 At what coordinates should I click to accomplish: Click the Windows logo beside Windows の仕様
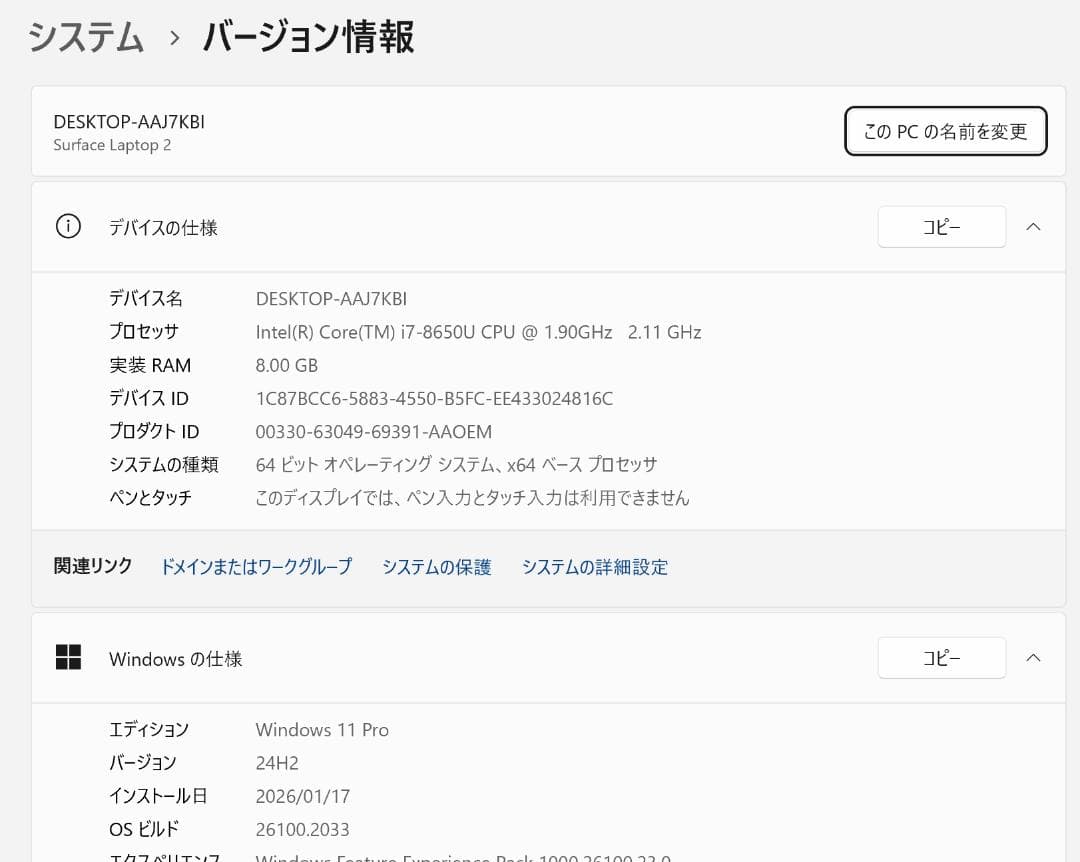69,657
